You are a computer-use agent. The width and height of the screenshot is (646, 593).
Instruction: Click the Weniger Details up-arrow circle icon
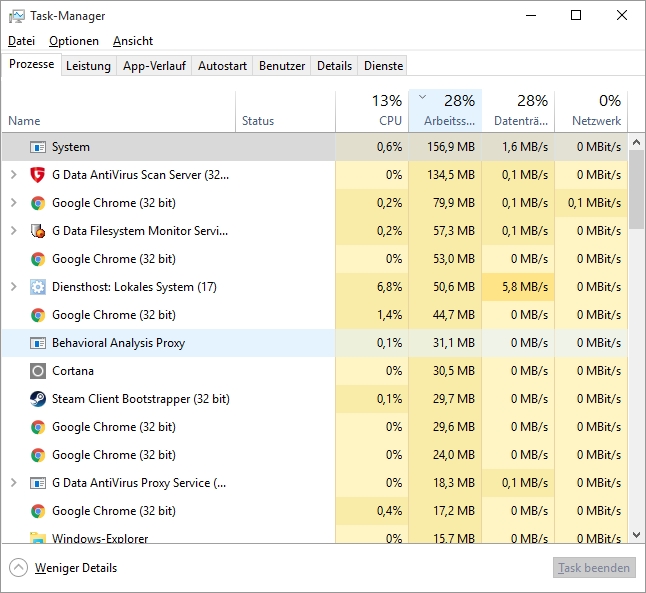click(19, 568)
